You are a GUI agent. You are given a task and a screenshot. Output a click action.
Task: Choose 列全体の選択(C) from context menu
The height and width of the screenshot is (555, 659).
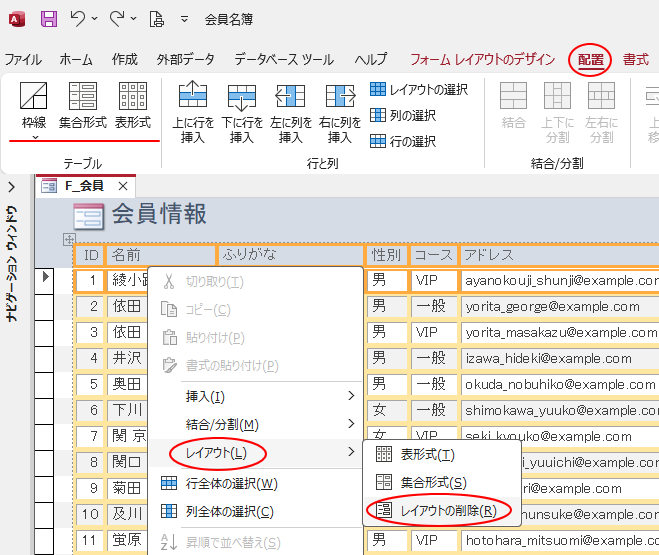point(256,512)
